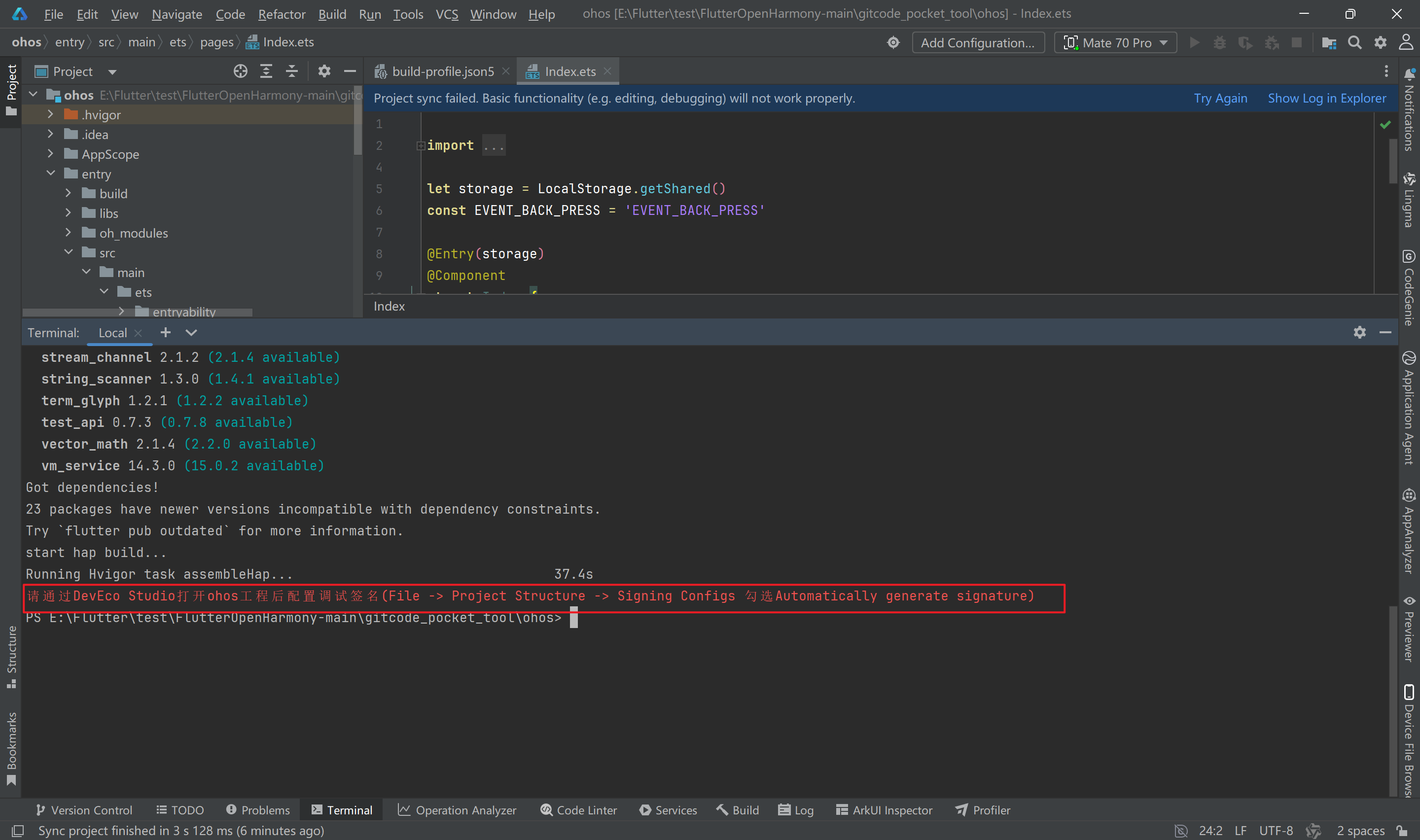
Task: Open the terminal panel settings gear
Action: pos(1359,332)
